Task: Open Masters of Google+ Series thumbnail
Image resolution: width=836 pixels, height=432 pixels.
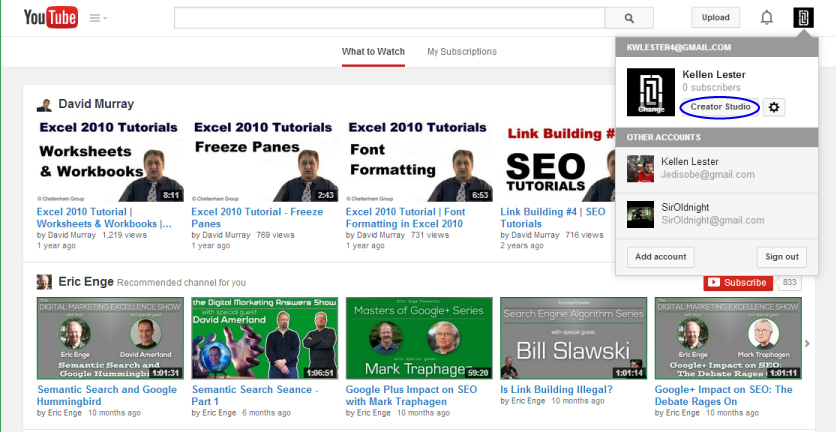Action: point(419,338)
